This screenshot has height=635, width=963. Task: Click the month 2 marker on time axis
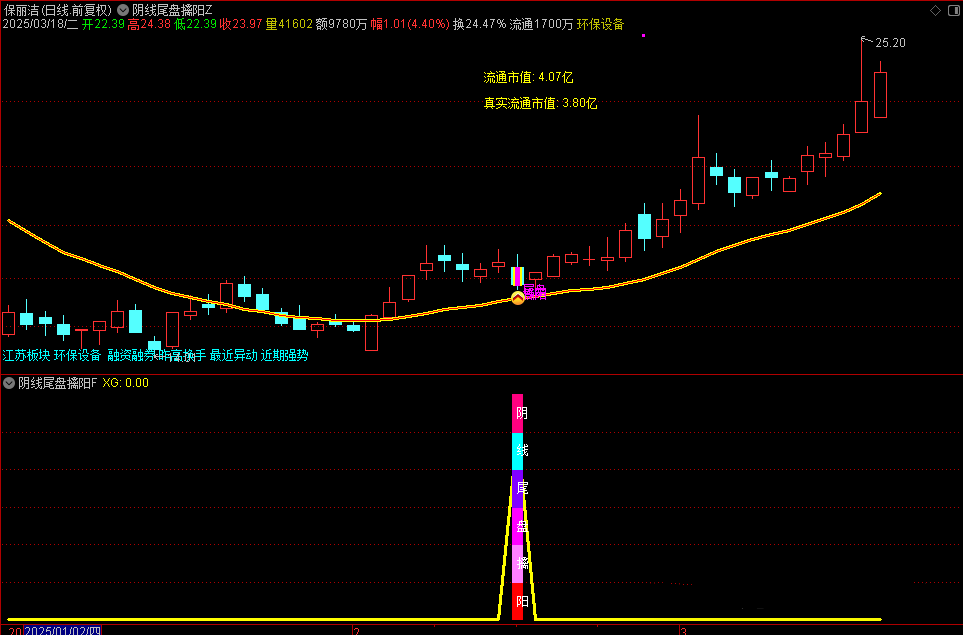click(x=356, y=630)
